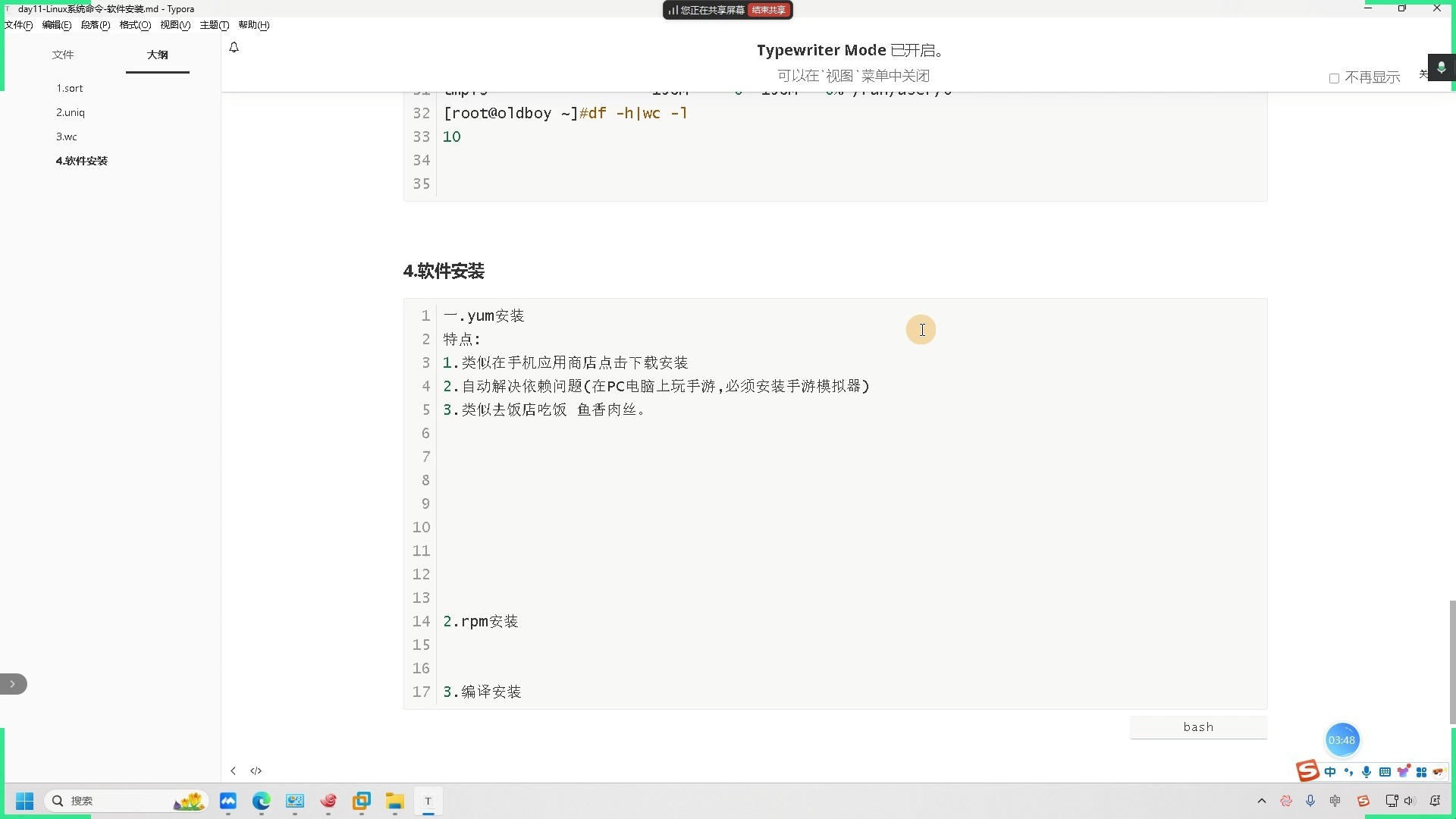Click line '3.类似去饭店吃饭 鱼香肉丝。'

click(x=544, y=409)
